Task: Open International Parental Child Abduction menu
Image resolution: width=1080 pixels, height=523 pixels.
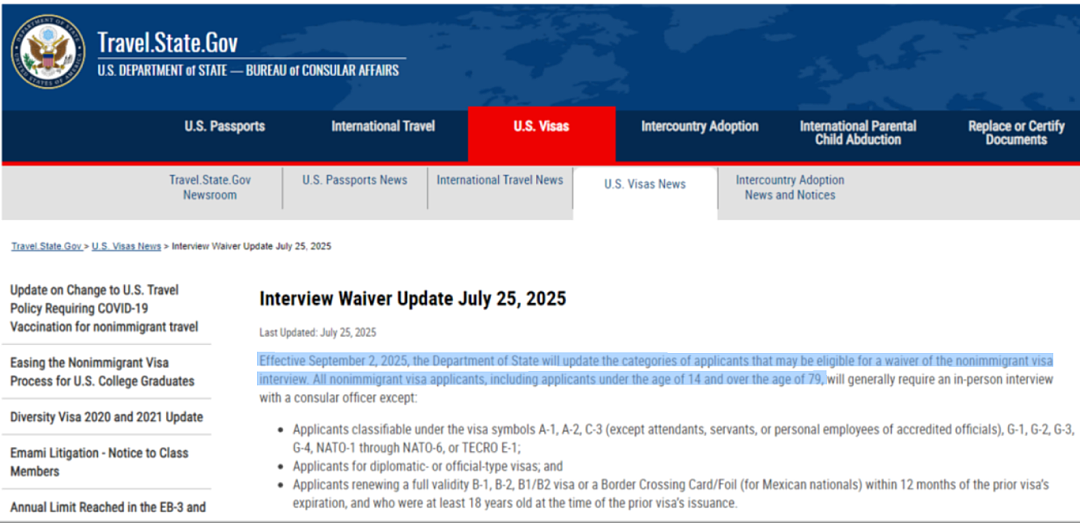Action: (x=858, y=133)
